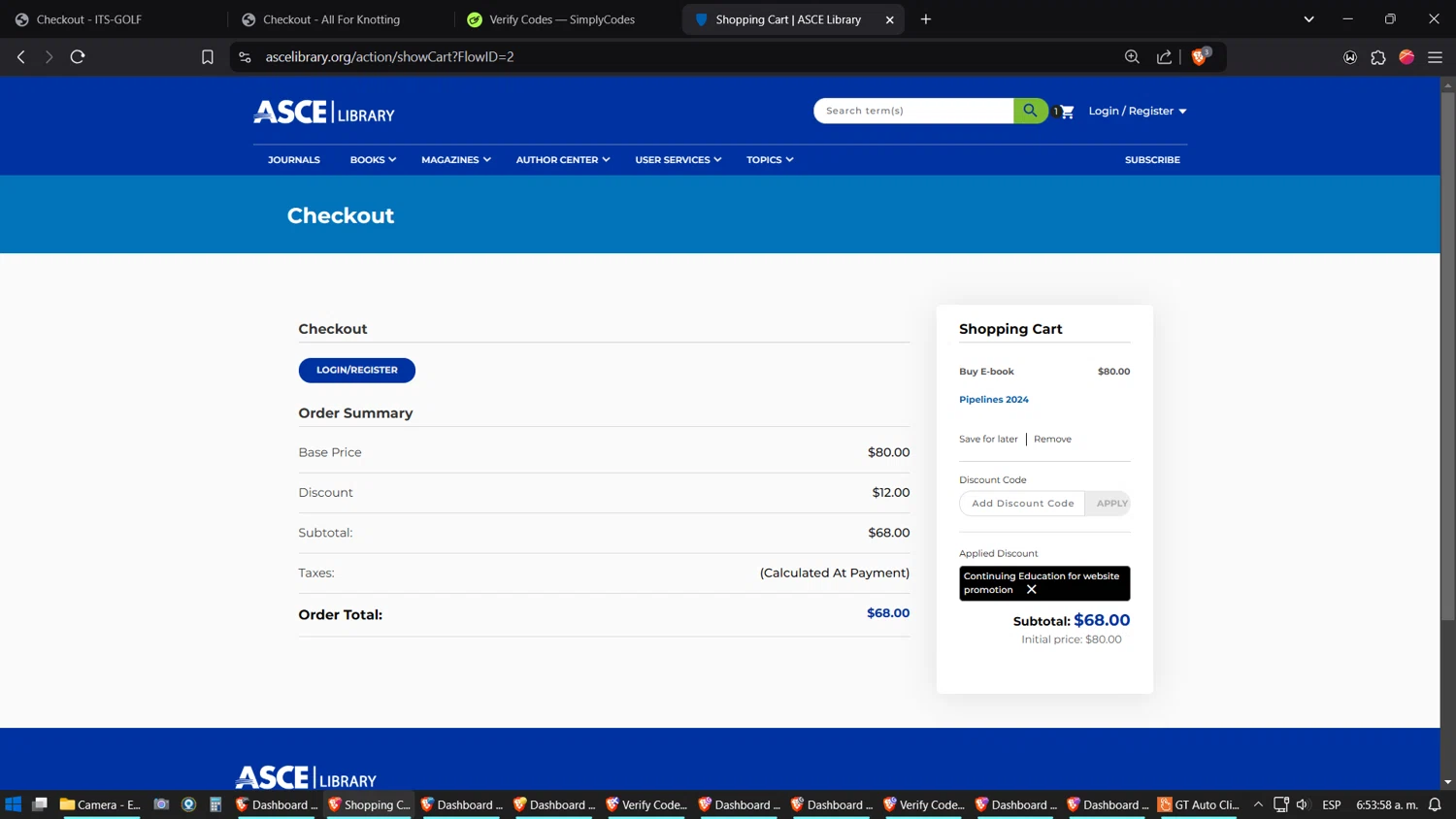Image resolution: width=1456 pixels, height=819 pixels.
Task: Switch to Verify Codes — SimplyCodes tab
Action: pyautogui.click(x=567, y=19)
